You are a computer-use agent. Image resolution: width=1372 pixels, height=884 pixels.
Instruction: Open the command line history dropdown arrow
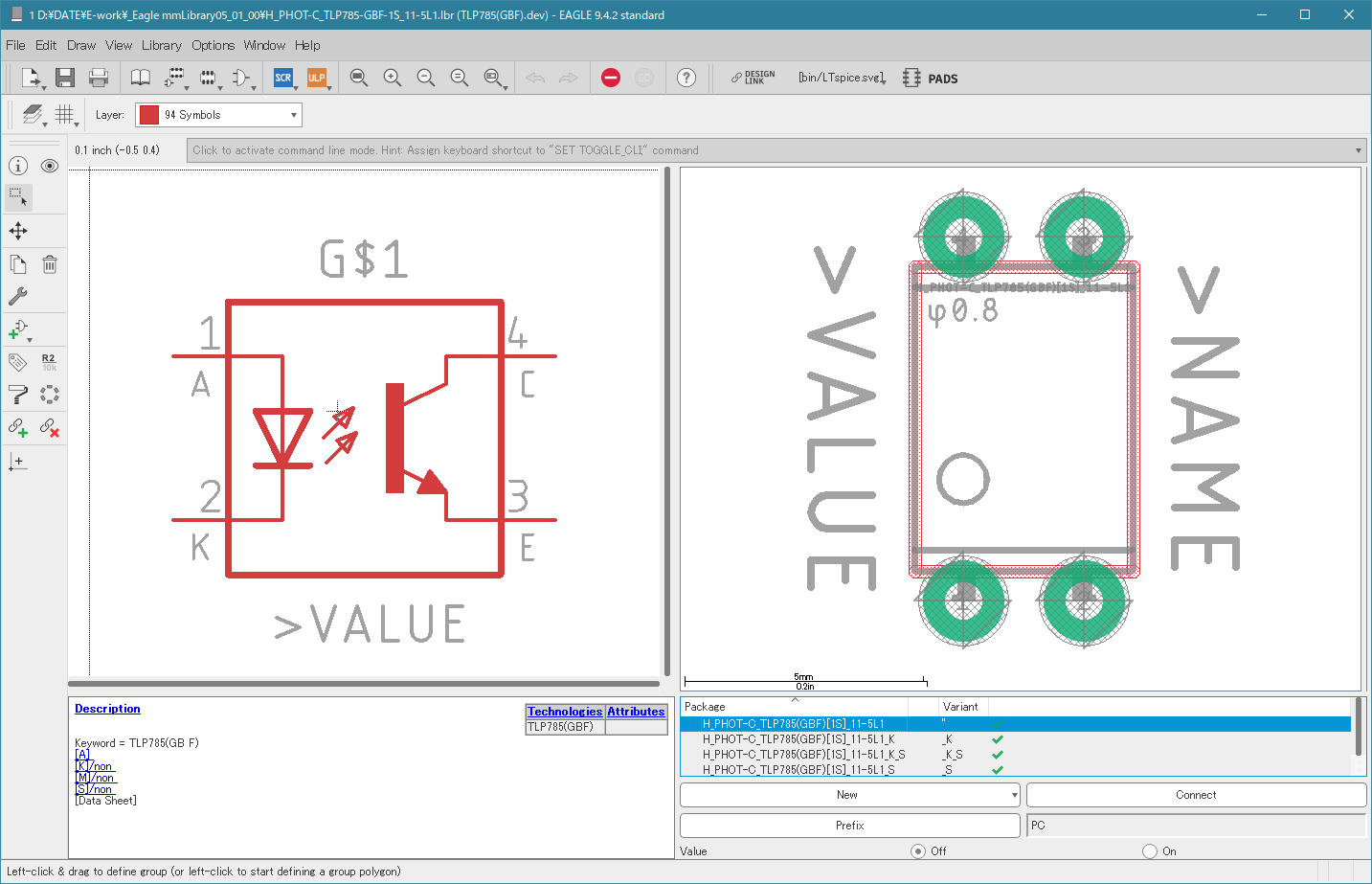pyautogui.click(x=1358, y=150)
